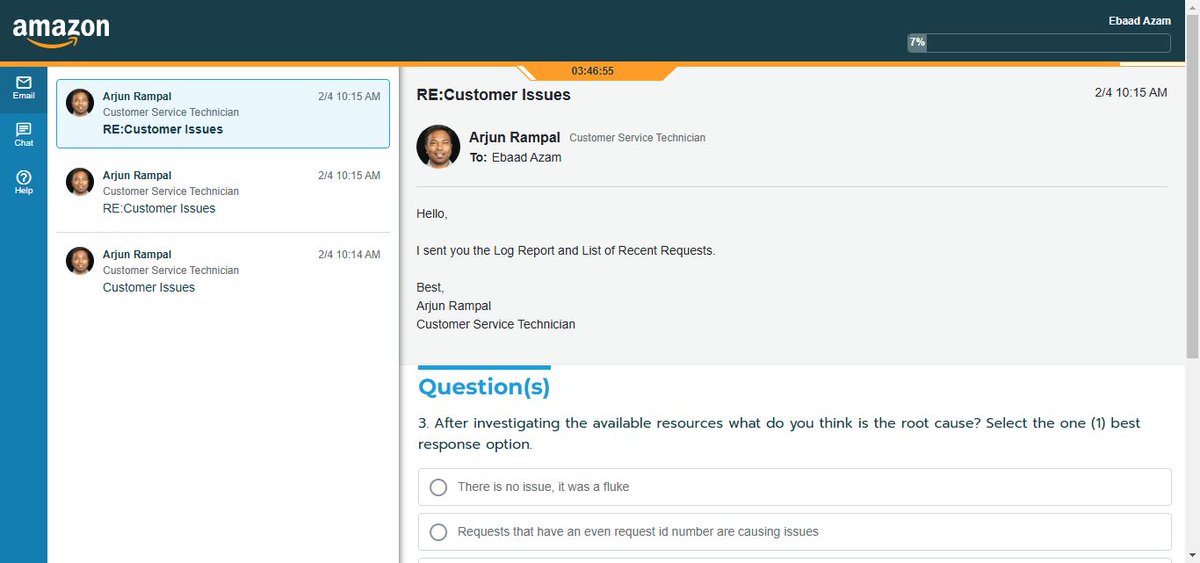Screen dimensions: 1200x563
Task: Click 'I sent you the Log Report' sentence
Action: (x=566, y=251)
